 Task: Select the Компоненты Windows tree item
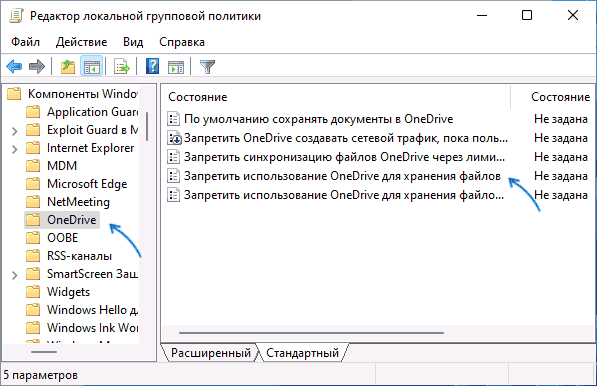pos(83,94)
